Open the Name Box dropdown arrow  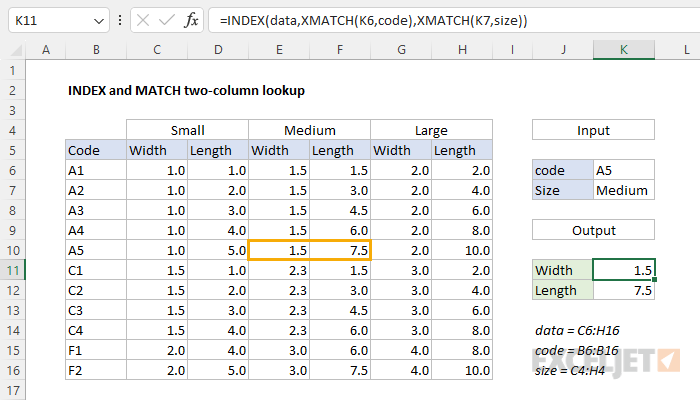coord(99,21)
